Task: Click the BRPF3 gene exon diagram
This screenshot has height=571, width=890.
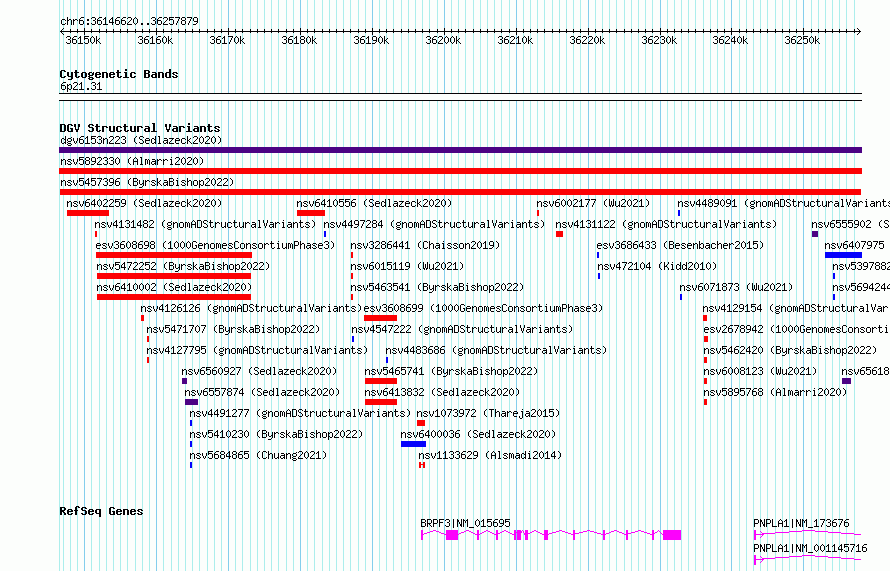Action: [551, 535]
